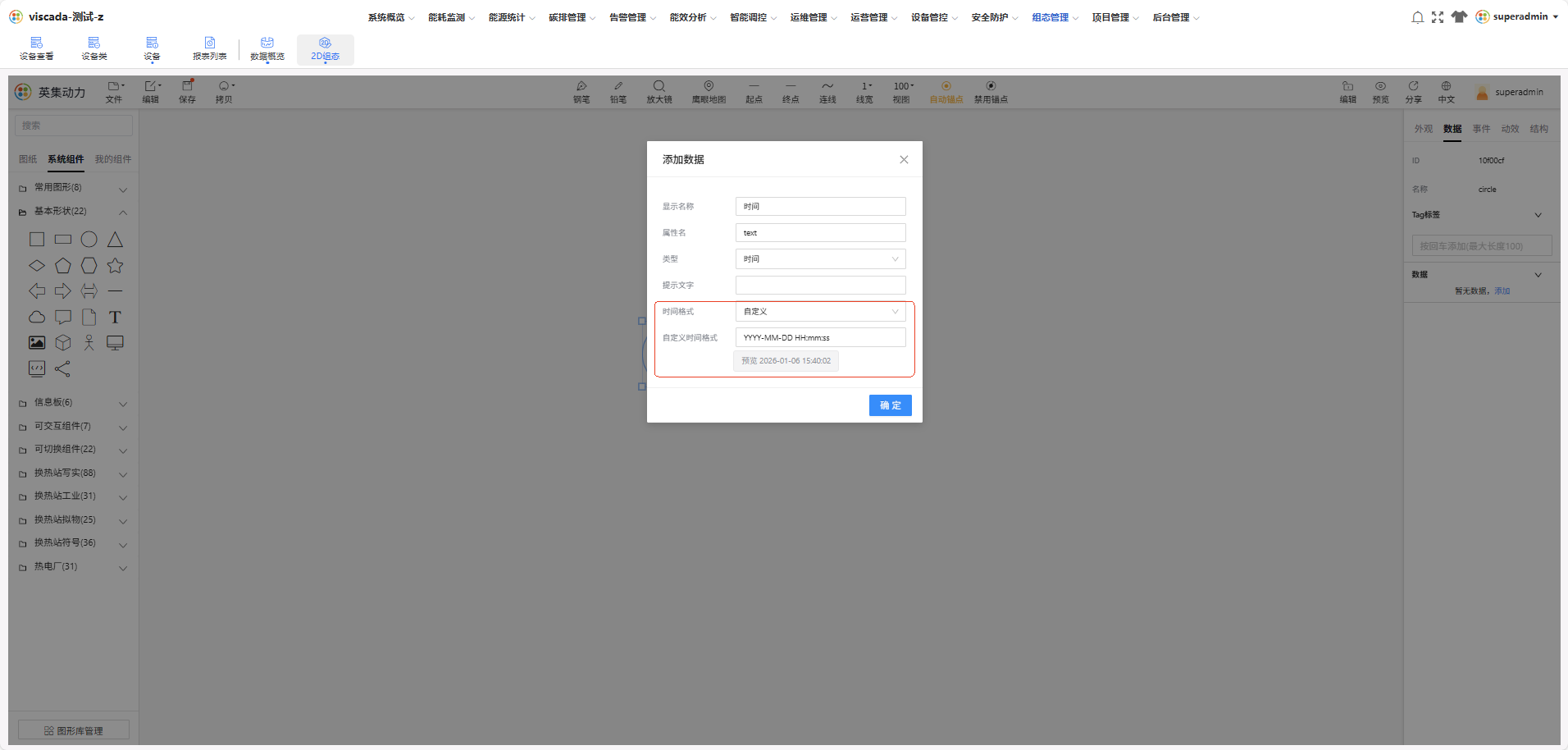Pick the star shape component
The height and width of the screenshot is (750, 1568).
click(115, 266)
